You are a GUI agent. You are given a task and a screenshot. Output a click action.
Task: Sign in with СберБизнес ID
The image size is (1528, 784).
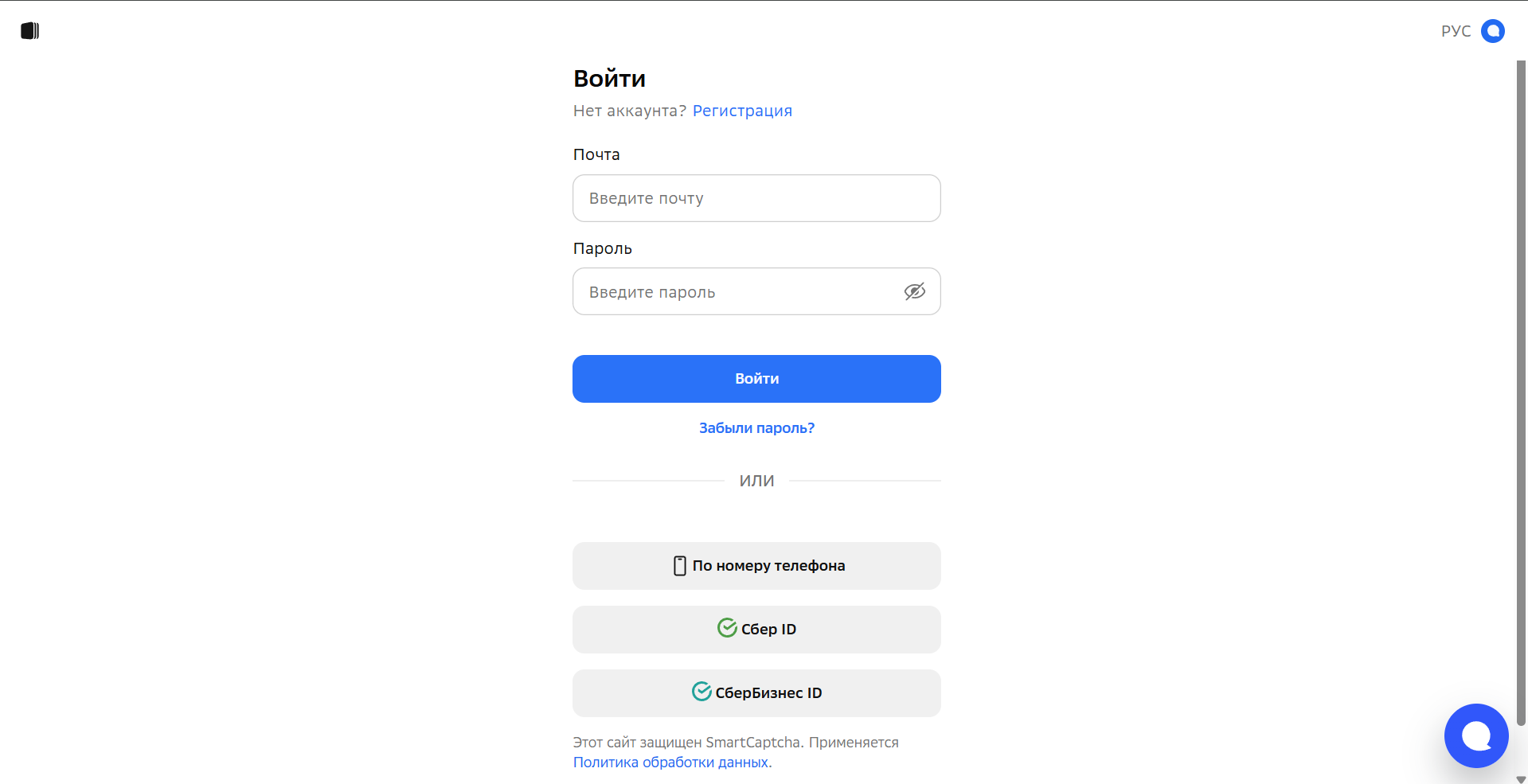(x=756, y=693)
